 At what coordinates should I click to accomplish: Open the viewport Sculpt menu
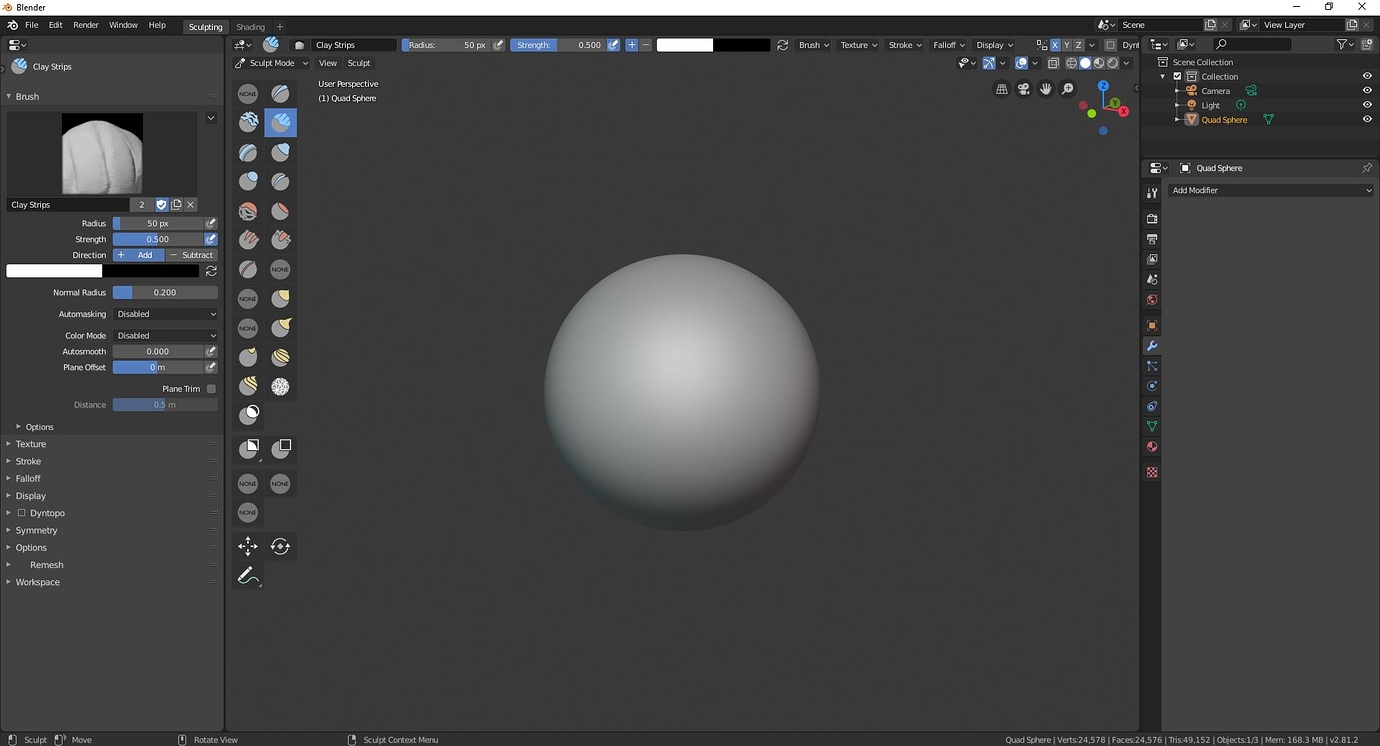[359, 63]
